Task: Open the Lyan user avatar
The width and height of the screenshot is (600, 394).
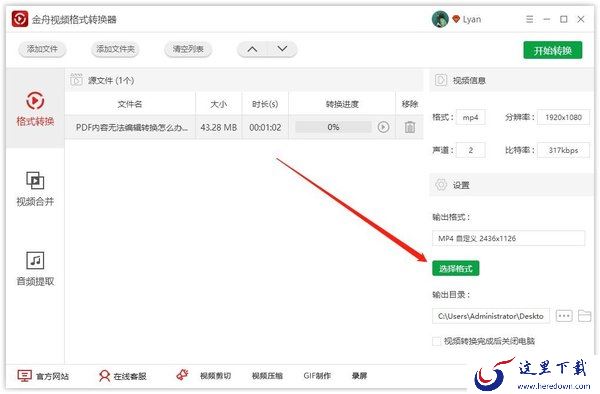Action: pyautogui.click(x=440, y=19)
